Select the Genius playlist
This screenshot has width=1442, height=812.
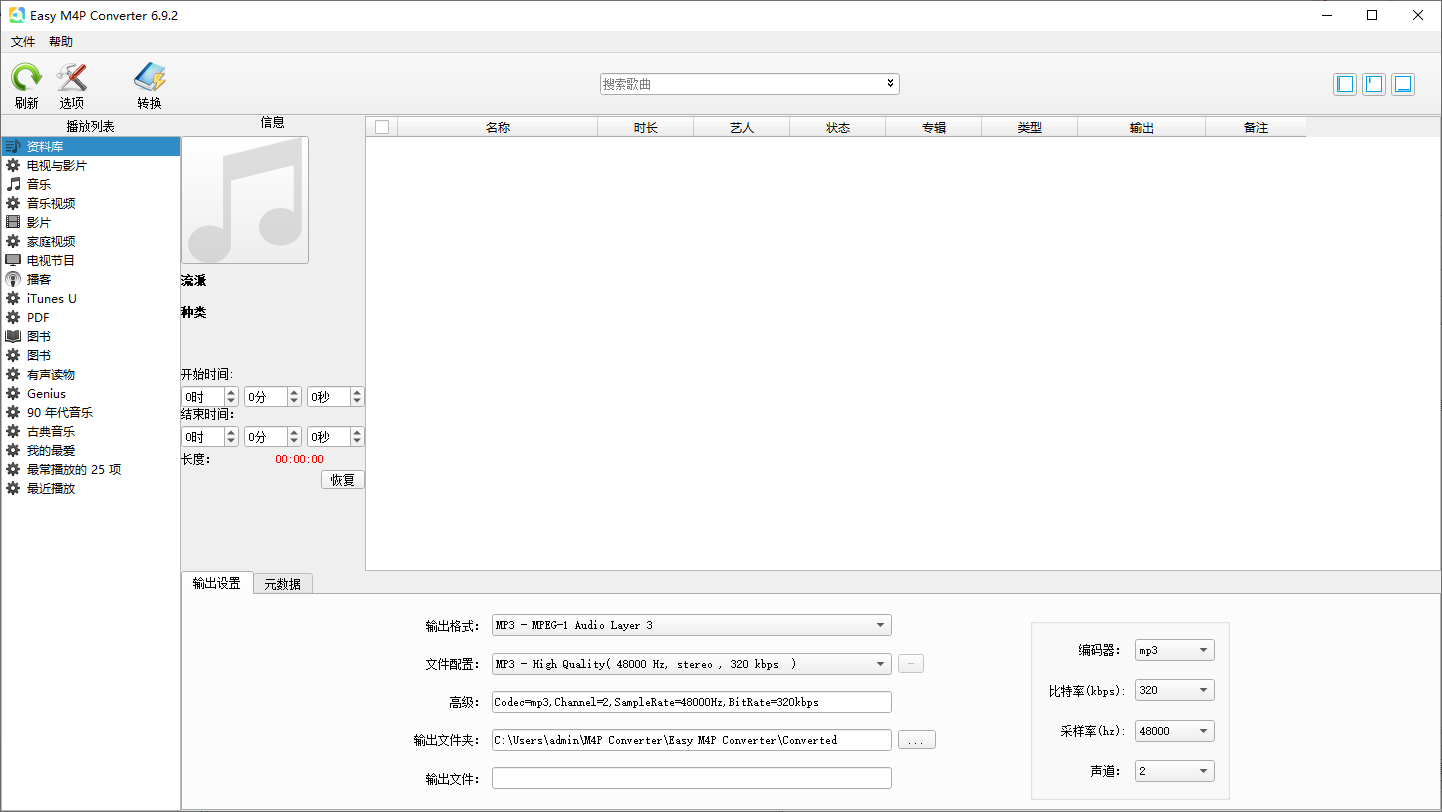tap(91, 393)
